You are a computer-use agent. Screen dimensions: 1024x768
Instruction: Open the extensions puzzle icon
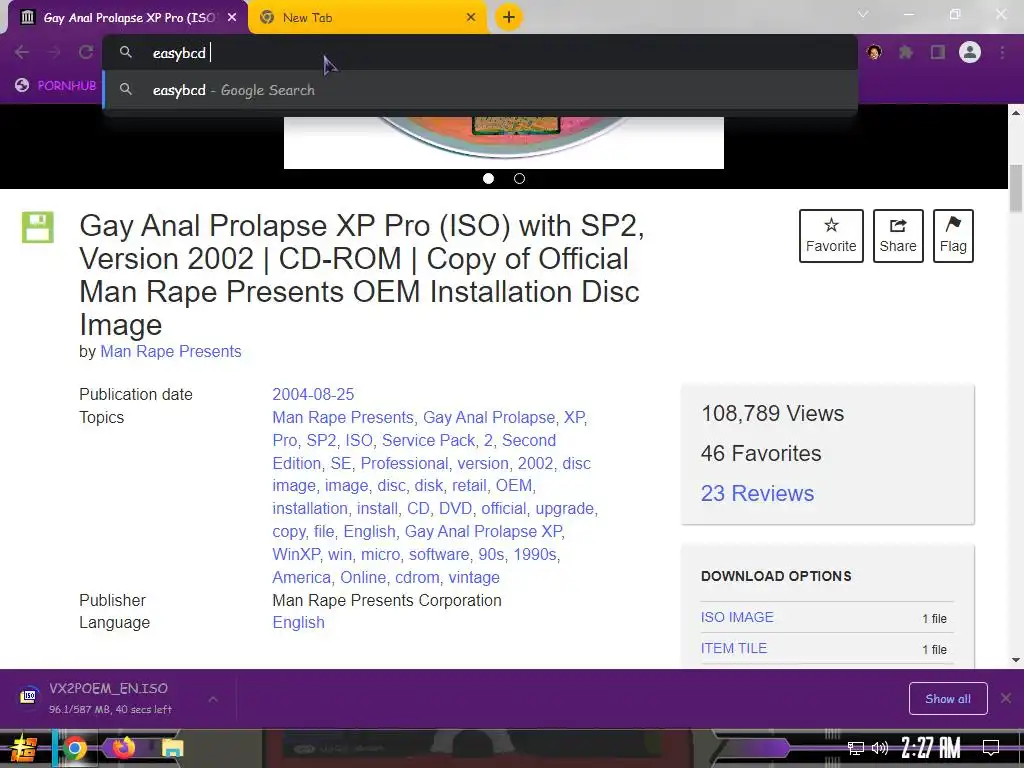coord(906,52)
